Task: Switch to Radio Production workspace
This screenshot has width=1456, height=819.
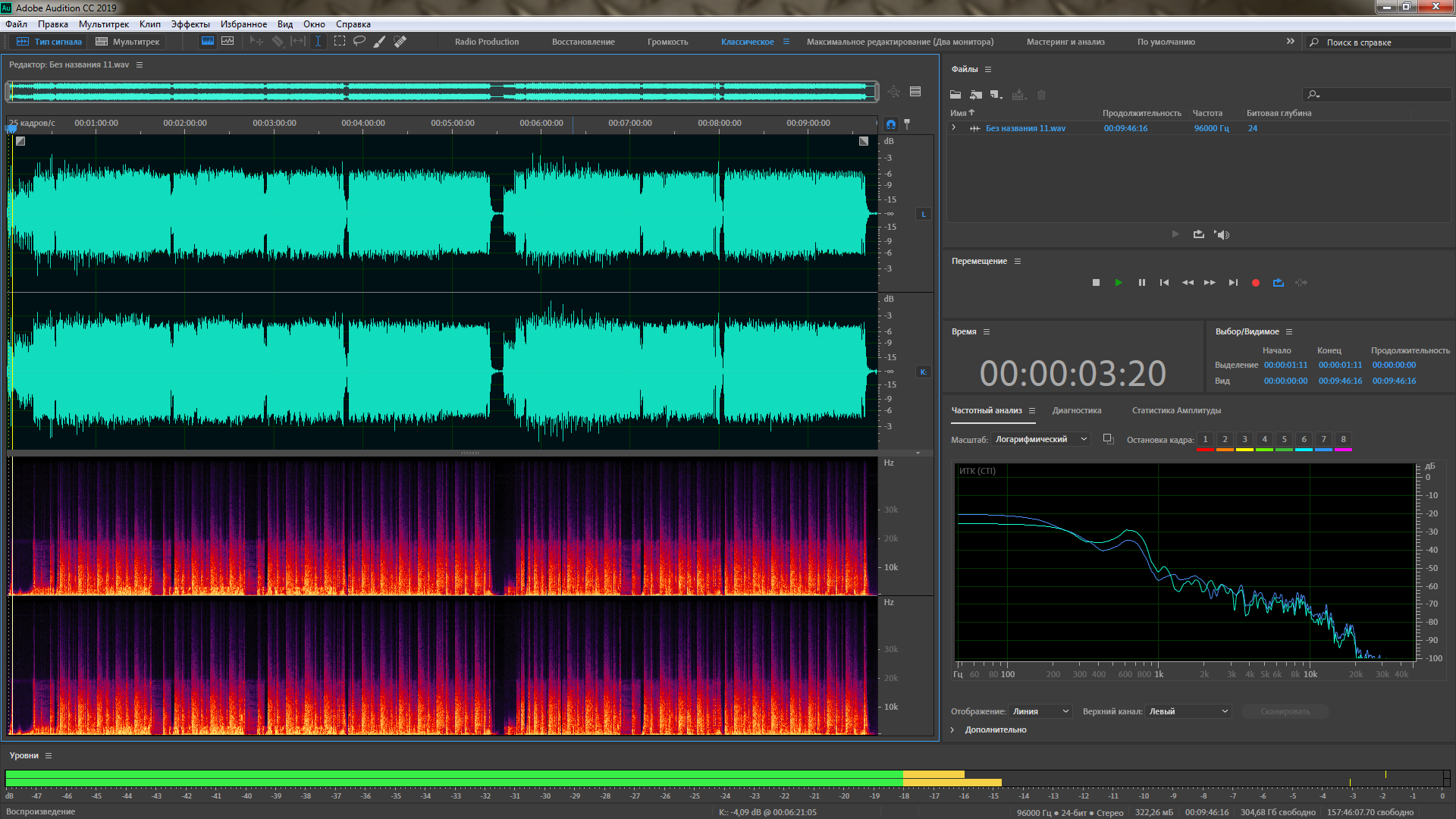Action: coord(487,42)
